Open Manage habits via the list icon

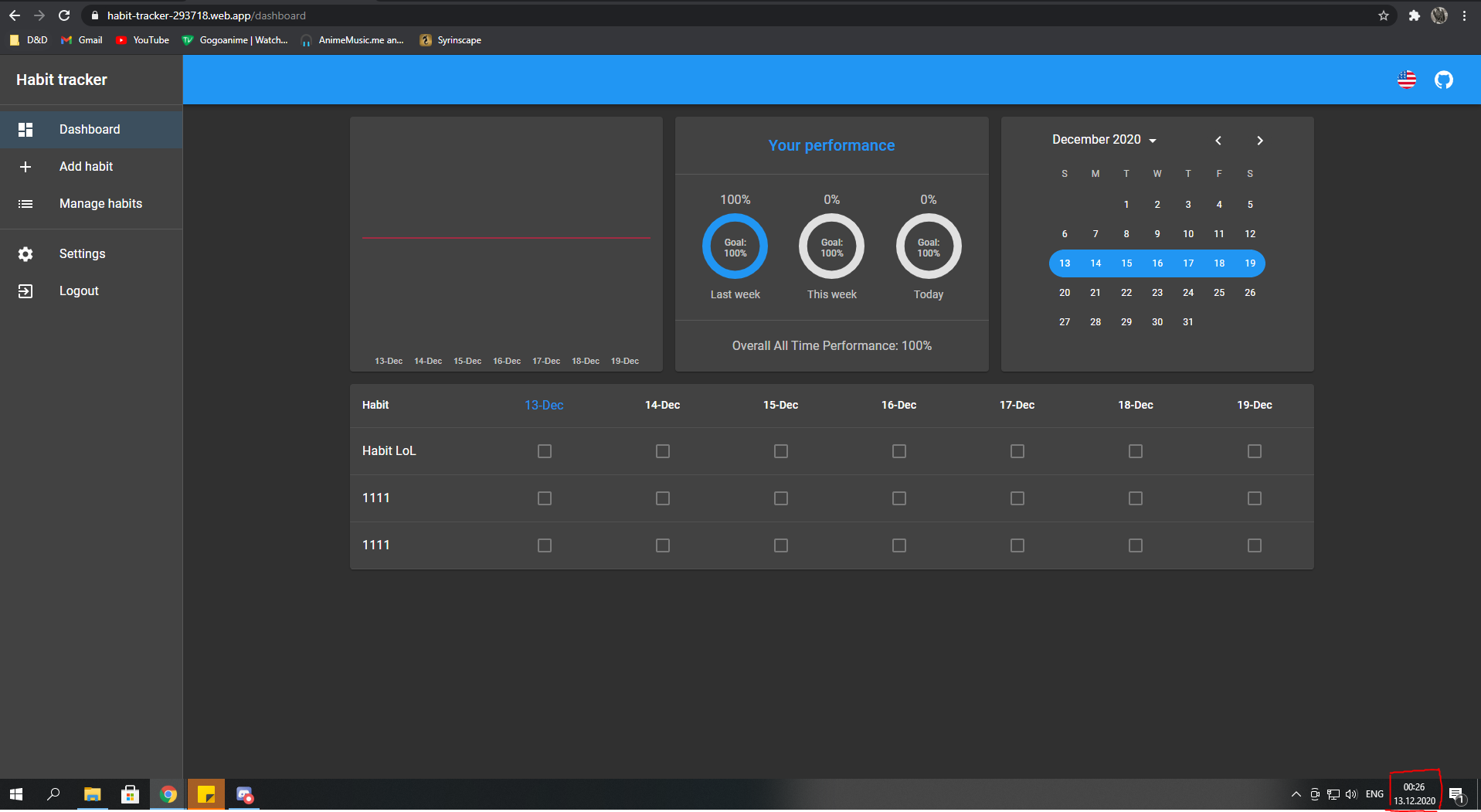[25, 203]
